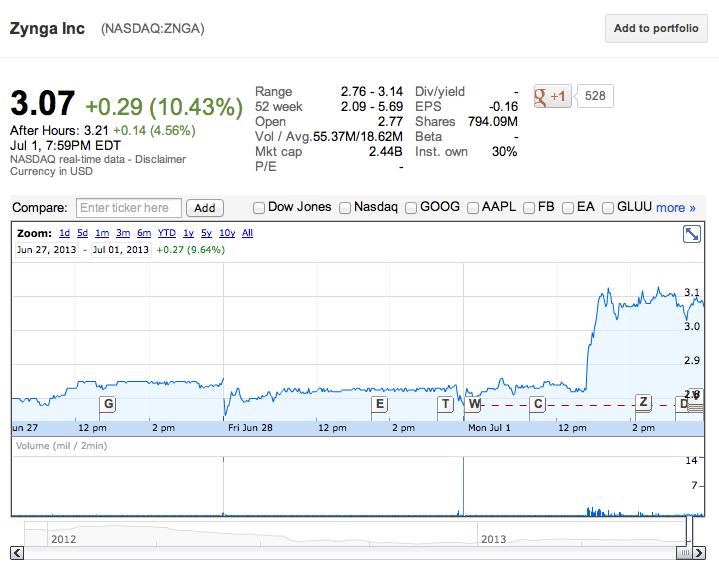719x565 pixels.
Task: Click the 2012 label in overview timeline
Action: (64, 539)
